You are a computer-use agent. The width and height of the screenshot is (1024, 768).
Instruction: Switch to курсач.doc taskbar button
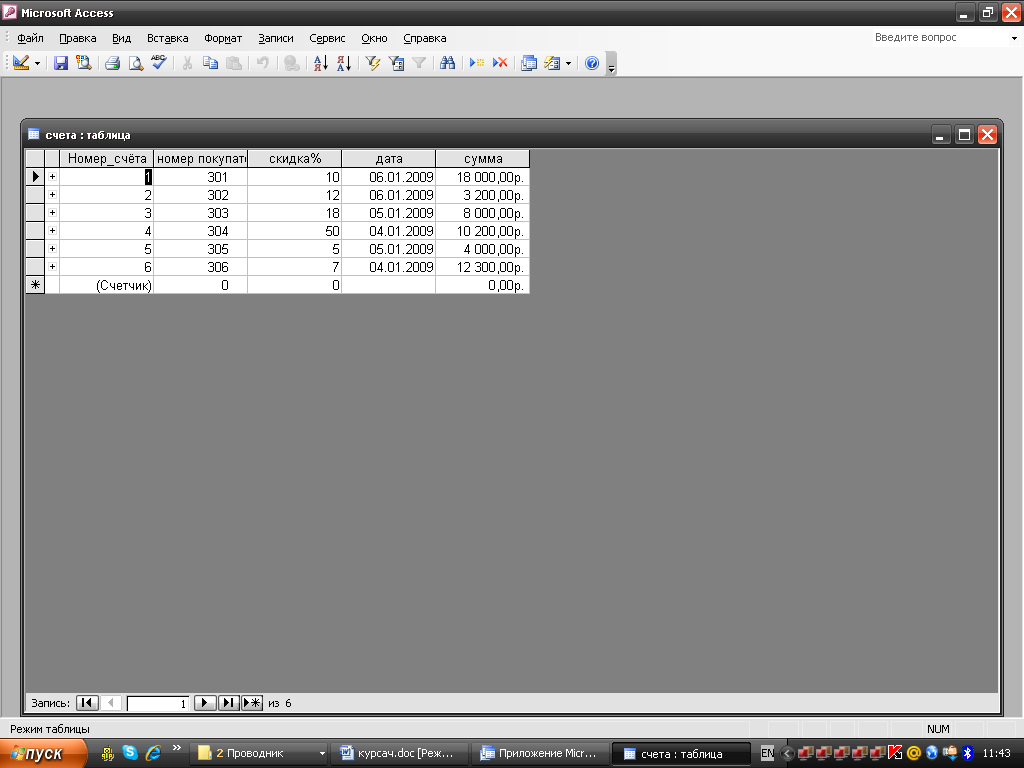click(x=400, y=754)
